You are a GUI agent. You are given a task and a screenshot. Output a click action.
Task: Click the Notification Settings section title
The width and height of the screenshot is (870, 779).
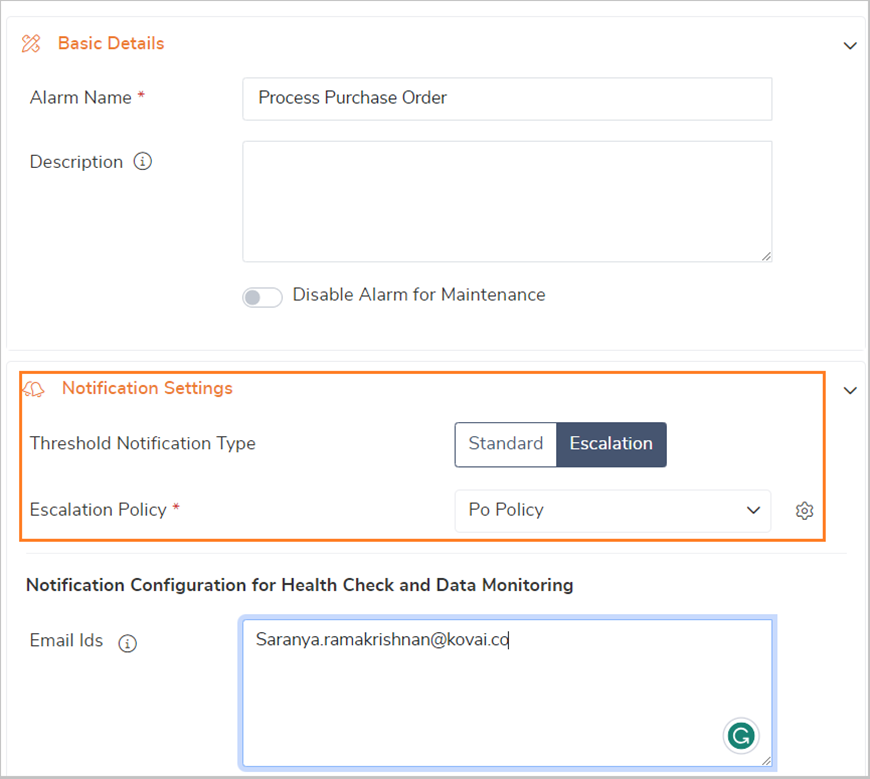(x=147, y=388)
